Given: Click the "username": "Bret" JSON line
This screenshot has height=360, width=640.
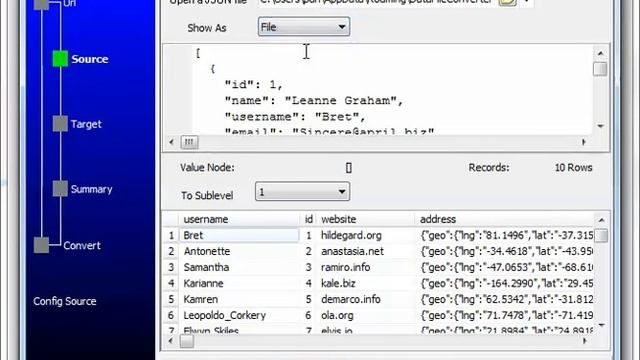Looking at the screenshot, I should [295, 117].
